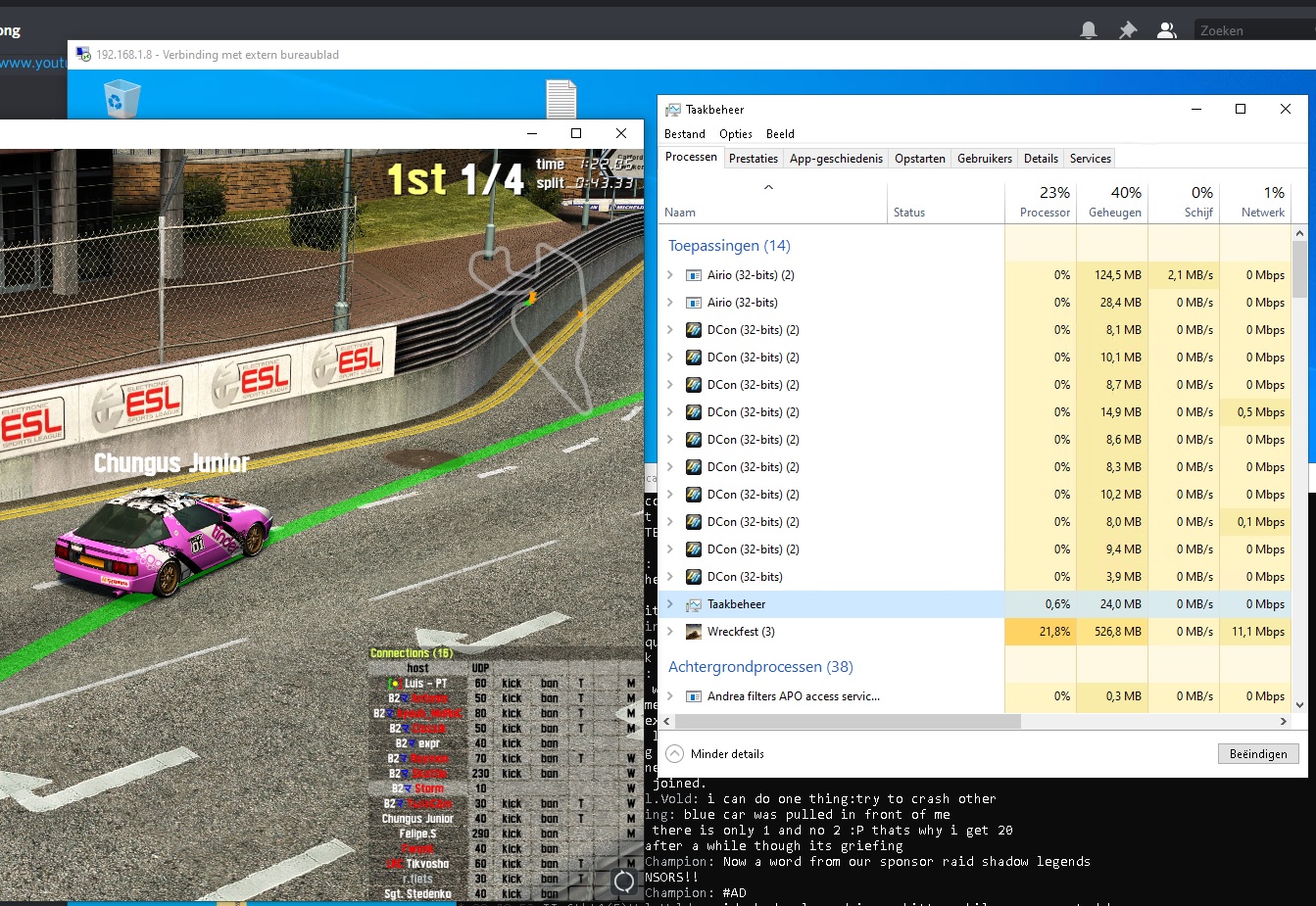Select the Achtergrondprocessen (38) group heading
1316x906 pixels.
pyautogui.click(x=760, y=667)
